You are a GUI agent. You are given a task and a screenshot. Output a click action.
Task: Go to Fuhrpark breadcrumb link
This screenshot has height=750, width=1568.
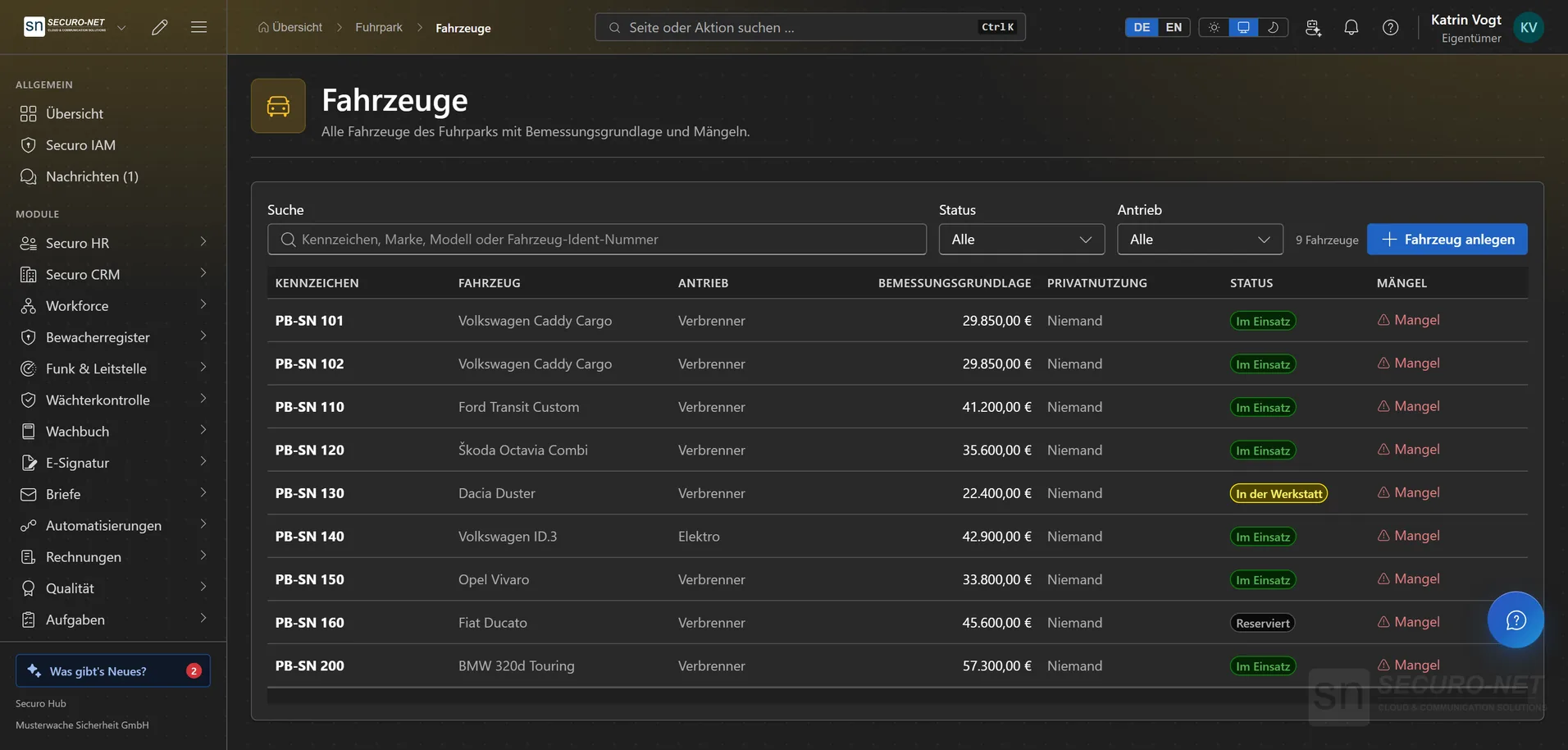379,27
